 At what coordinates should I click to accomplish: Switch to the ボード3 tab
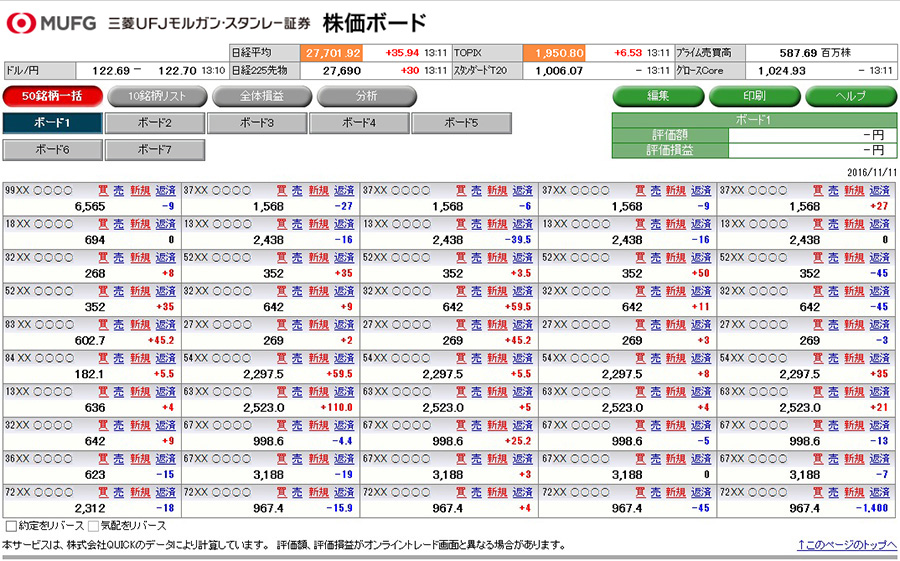(x=257, y=123)
